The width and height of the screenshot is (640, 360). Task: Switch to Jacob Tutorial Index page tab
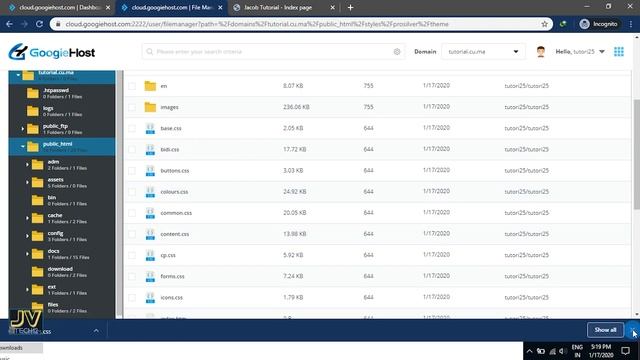(x=284, y=7)
